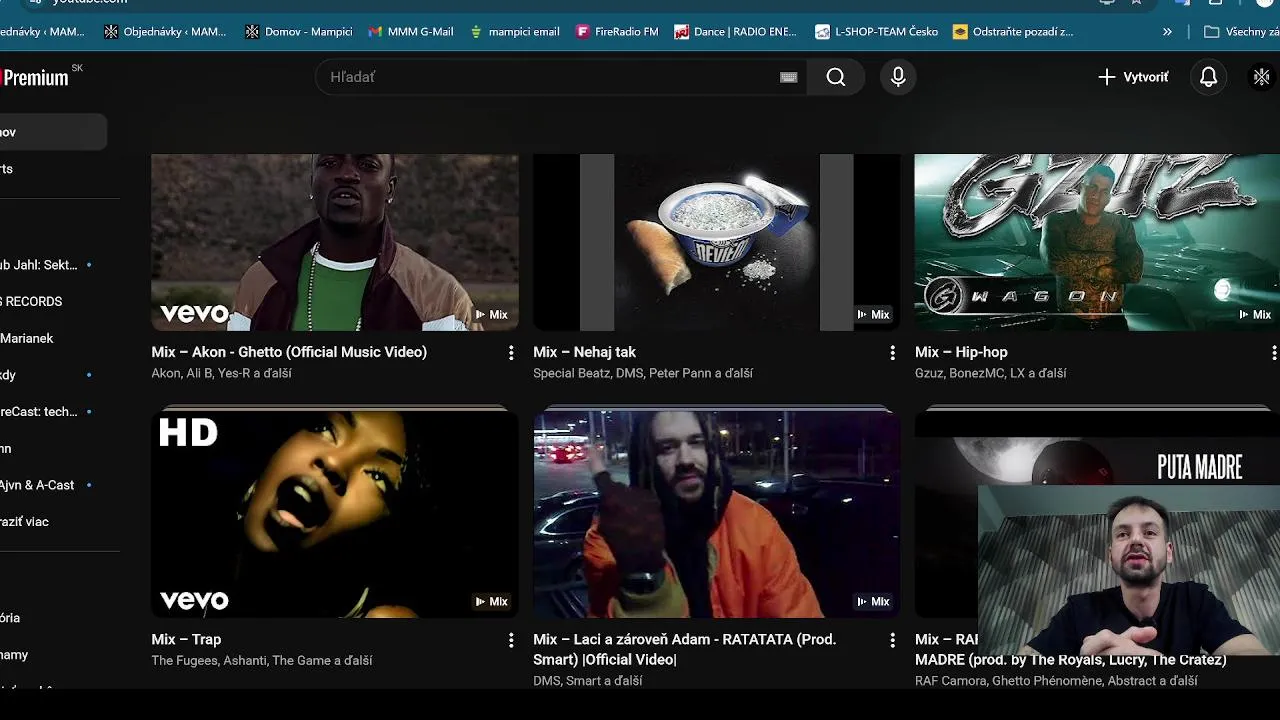1280x720 pixels.
Task: Open the Shorts sidebar item
Action: pos(7,169)
